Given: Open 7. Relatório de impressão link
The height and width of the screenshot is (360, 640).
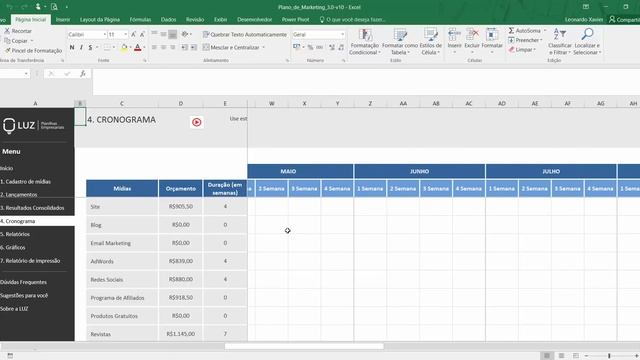Looking at the screenshot, I should coord(30,261).
